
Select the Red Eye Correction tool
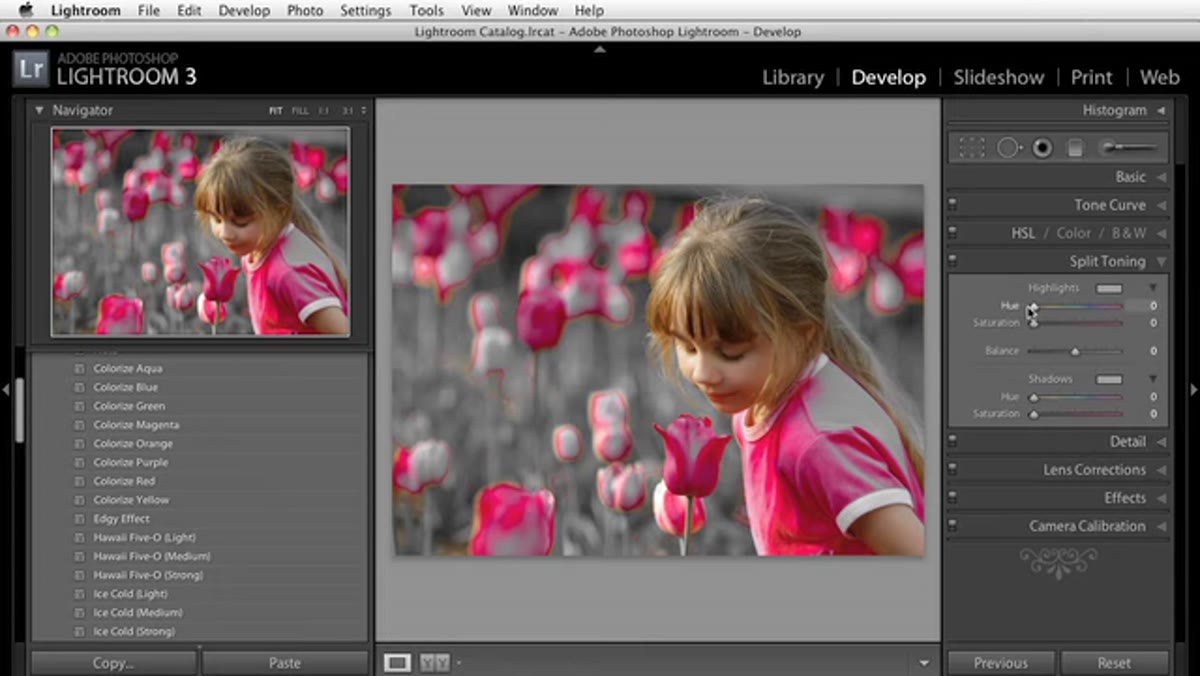pos(1042,148)
